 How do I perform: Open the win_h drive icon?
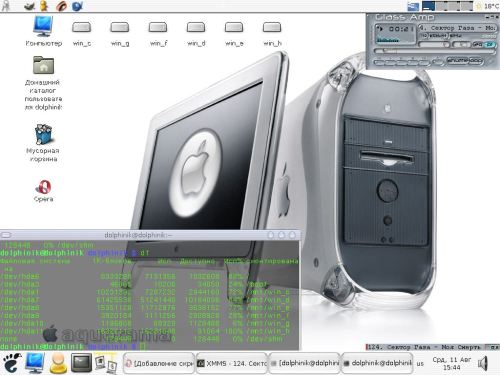tap(272, 33)
